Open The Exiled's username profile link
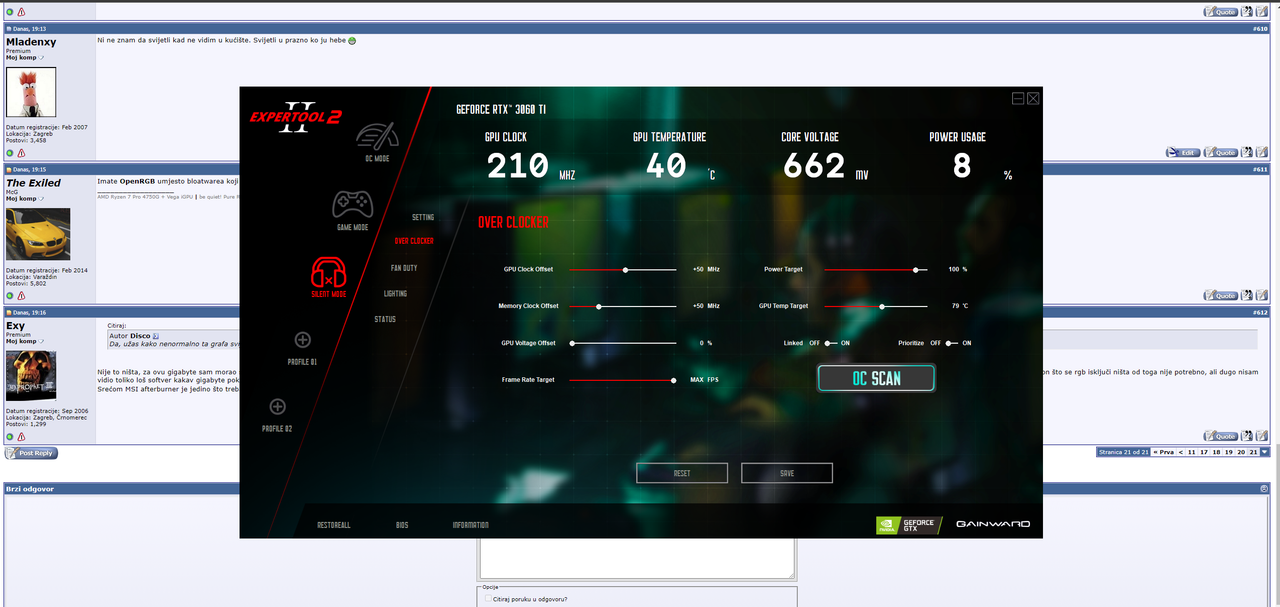The width and height of the screenshot is (1280, 607). point(33,183)
